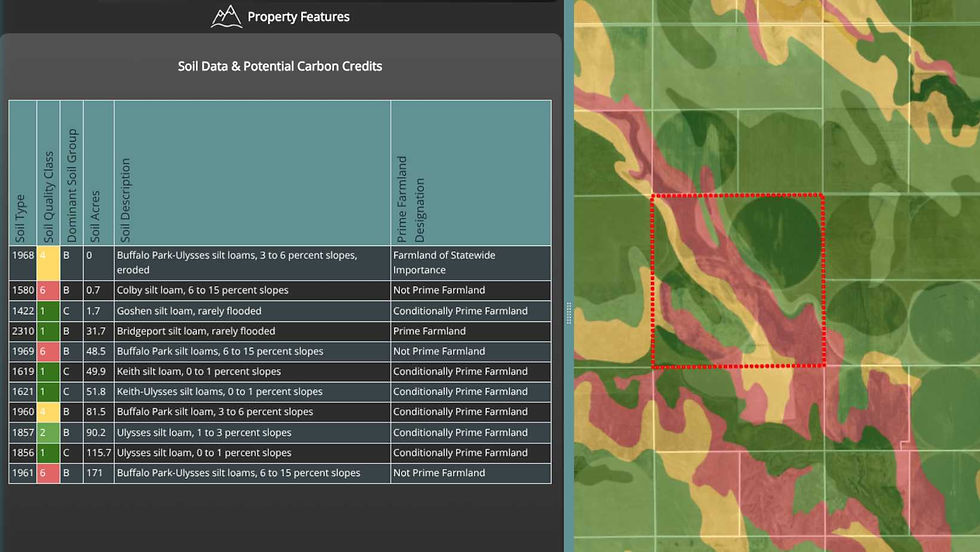Click Ulysses silt loam, 1 to 3 percent slopes
The height and width of the screenshot is (552, 980).
click(204, 432)
